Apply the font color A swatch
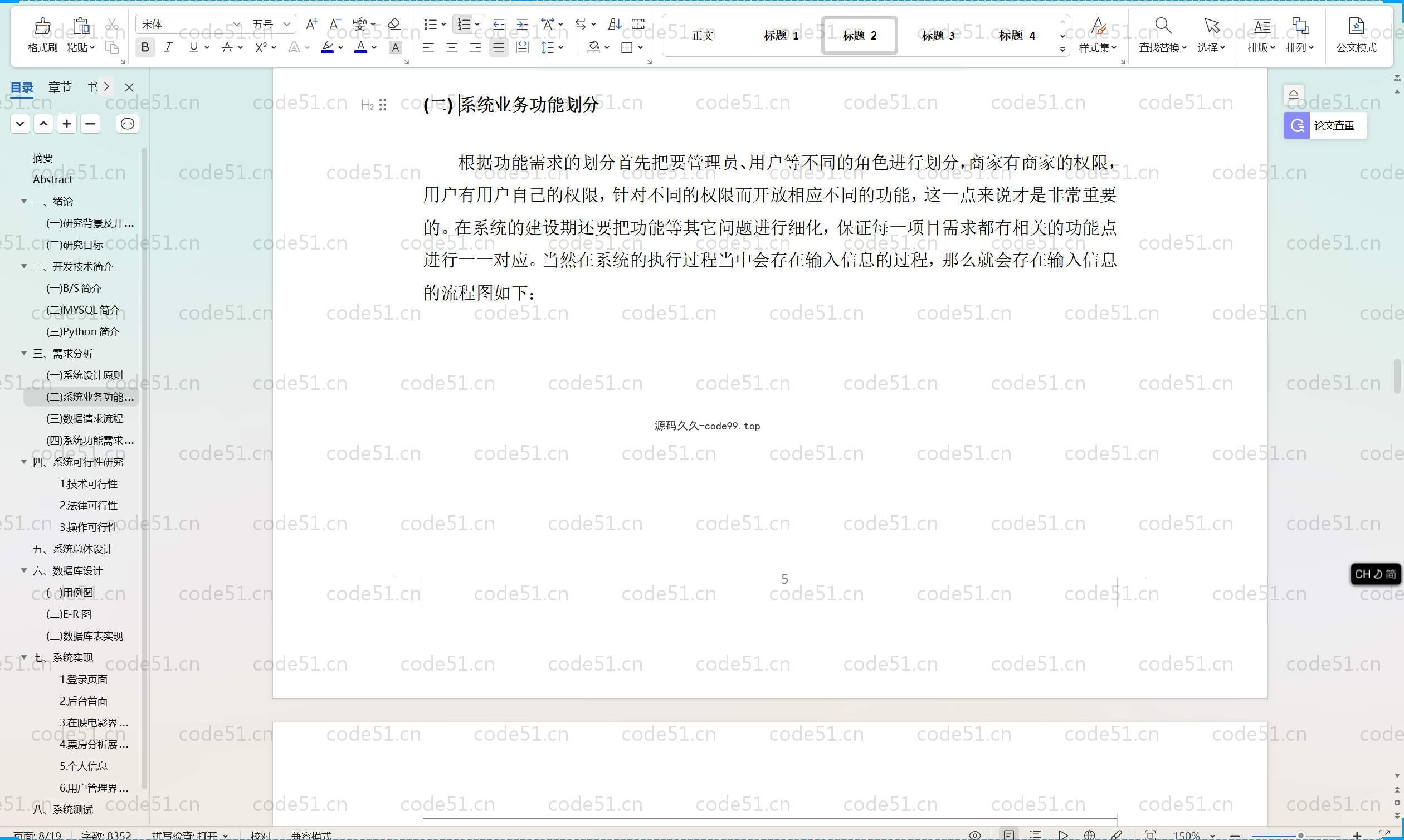1404x840 pixels. pyautogui.click(x=360, y=47)
